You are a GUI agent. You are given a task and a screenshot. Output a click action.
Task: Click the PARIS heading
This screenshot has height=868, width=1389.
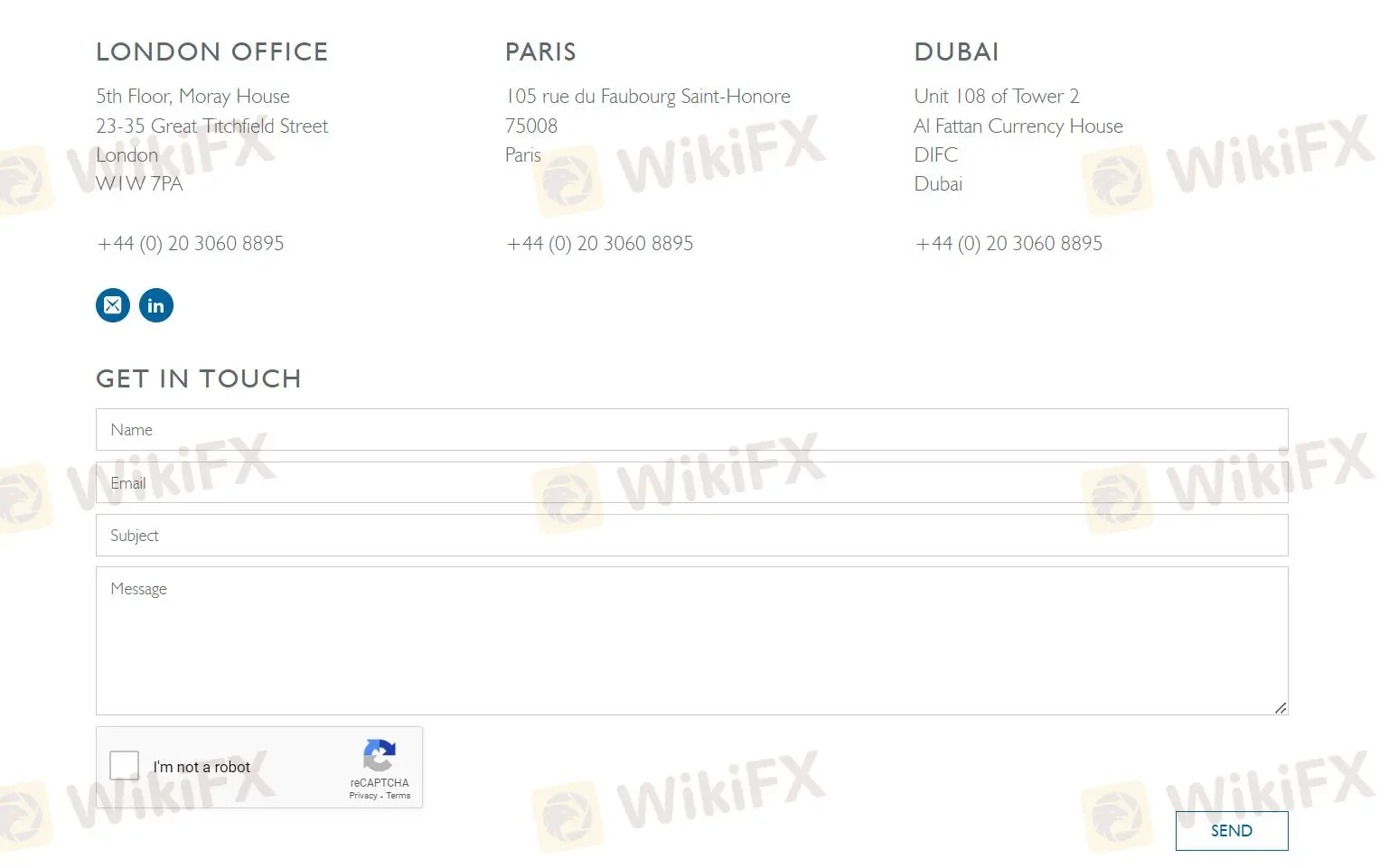tap(540, 52)
